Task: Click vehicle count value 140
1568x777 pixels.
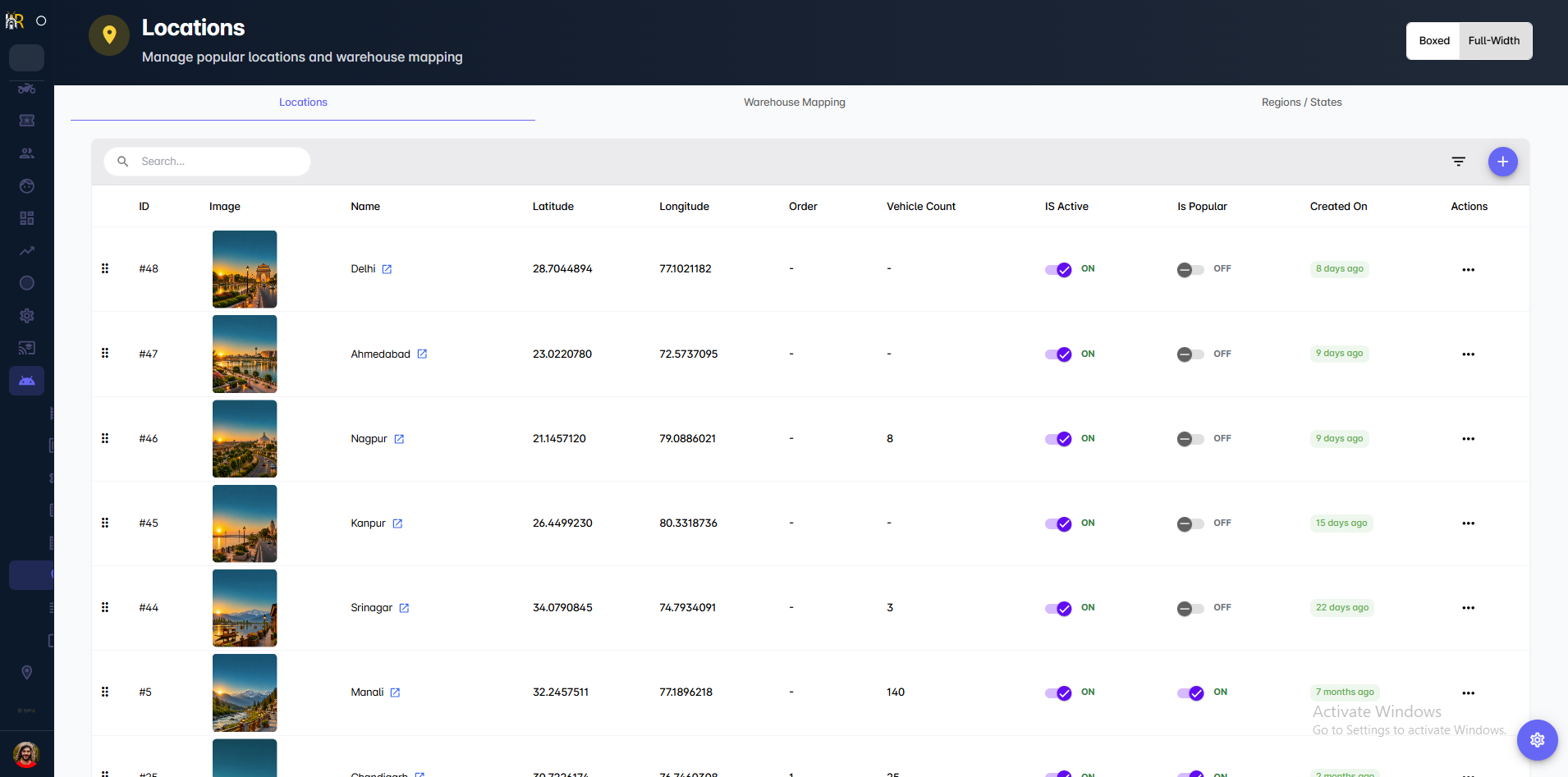Action: tap(896, 692)
